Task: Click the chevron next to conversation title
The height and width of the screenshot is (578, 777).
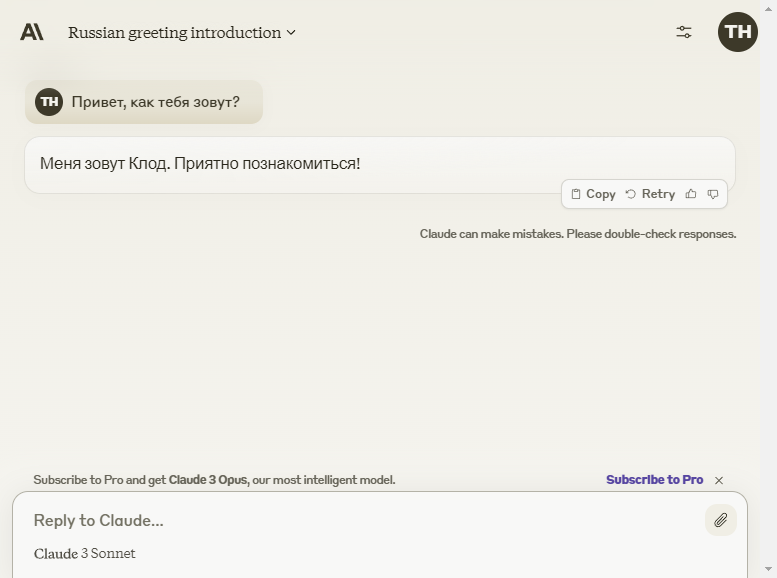Action: pyautogui.click(x=291, y=33)
